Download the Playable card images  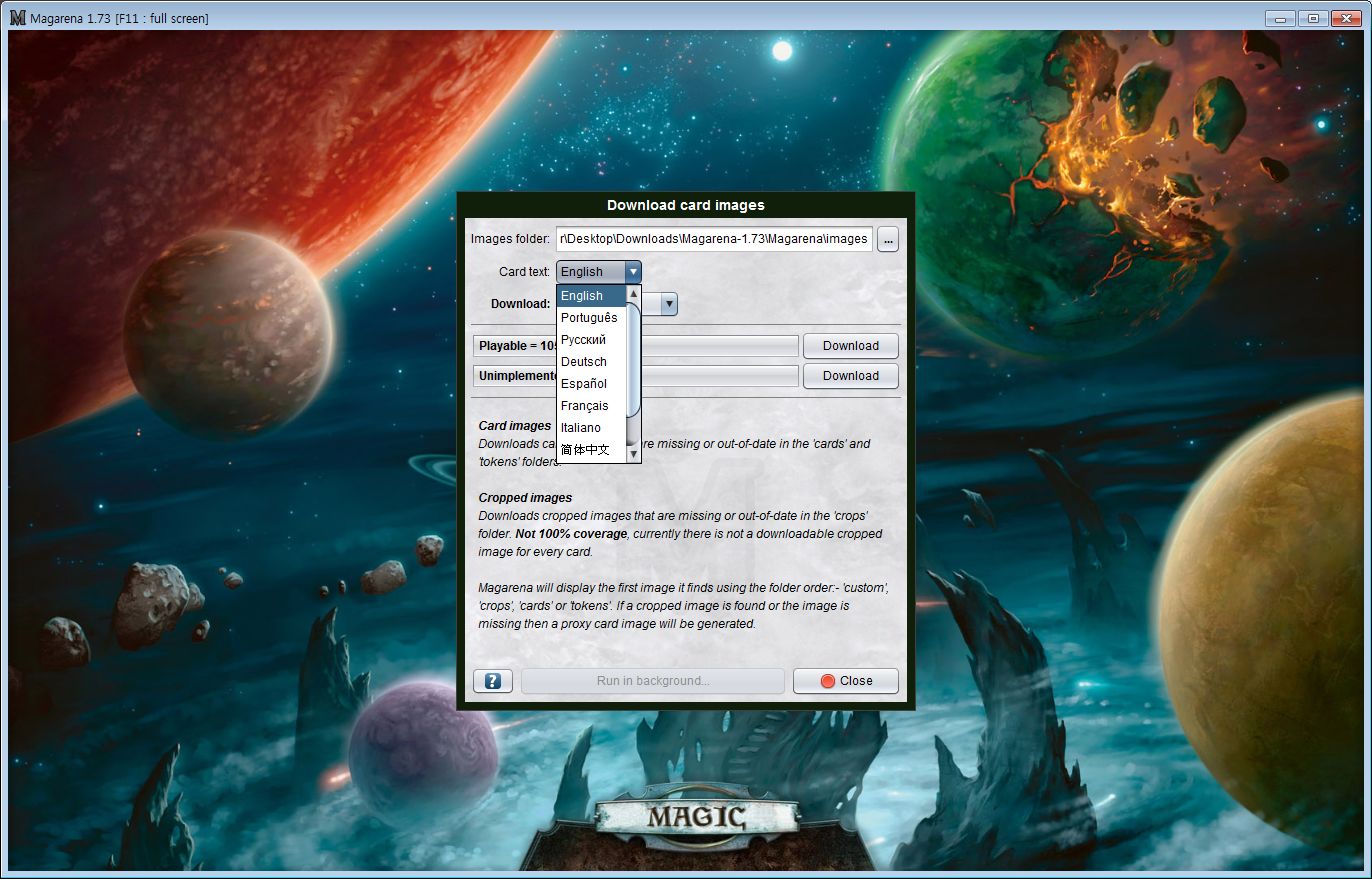850,346
